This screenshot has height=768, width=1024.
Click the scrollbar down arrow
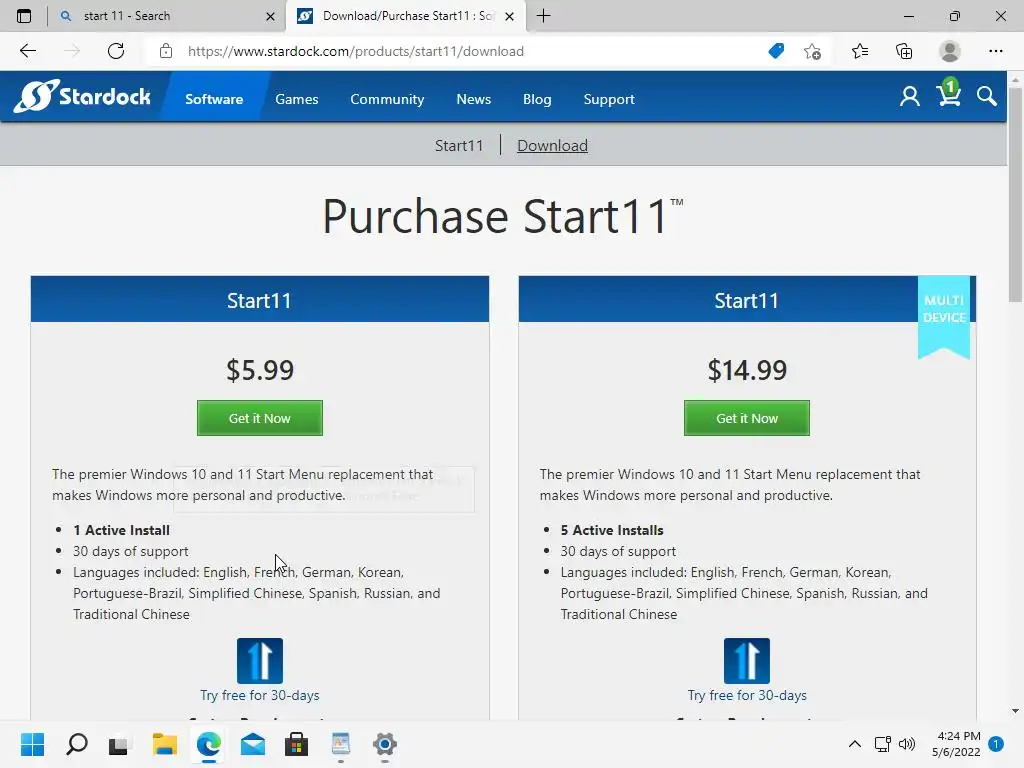(x=1015, y=711)
